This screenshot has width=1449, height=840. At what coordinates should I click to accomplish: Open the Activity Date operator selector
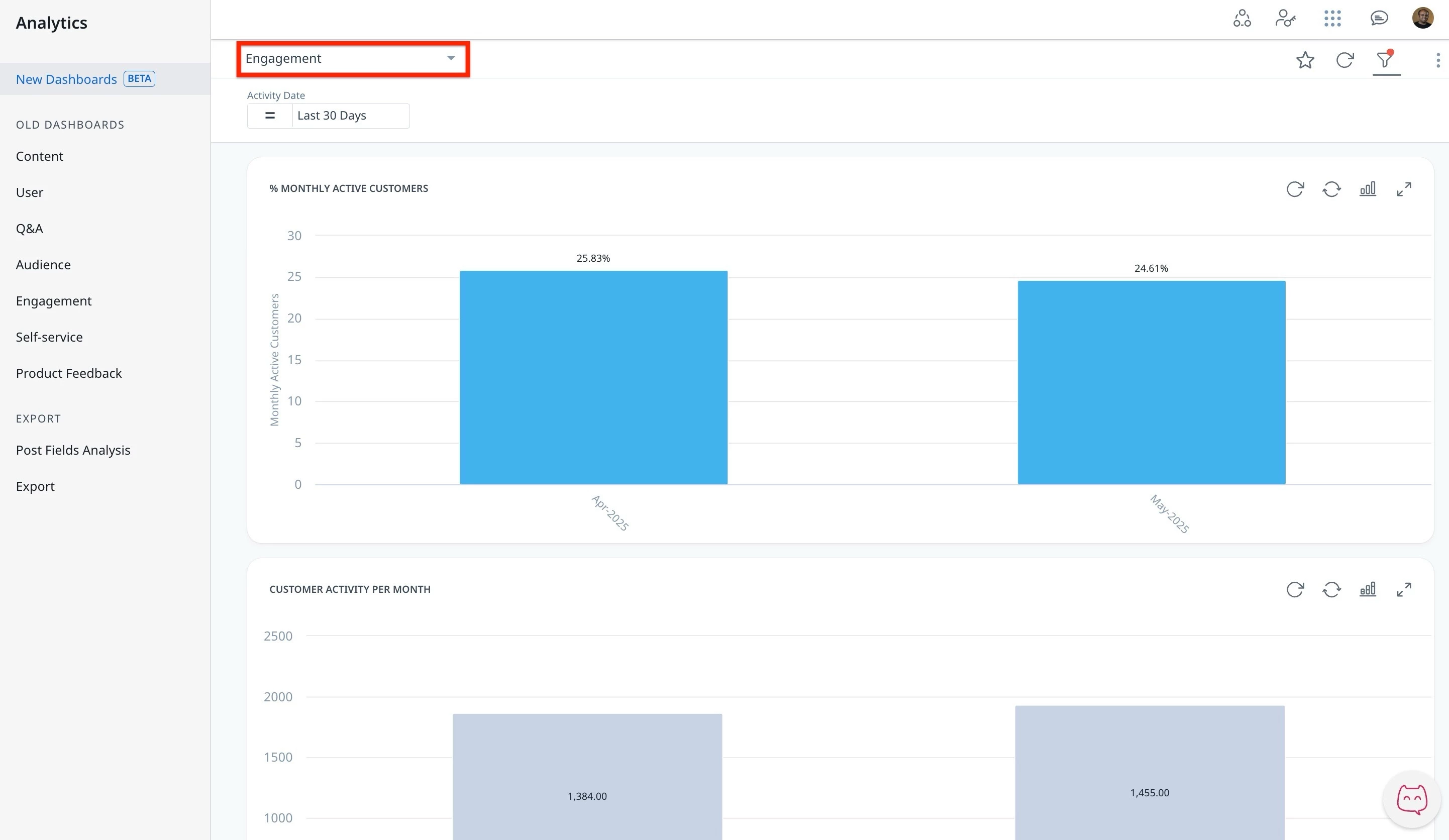(270, 116)
